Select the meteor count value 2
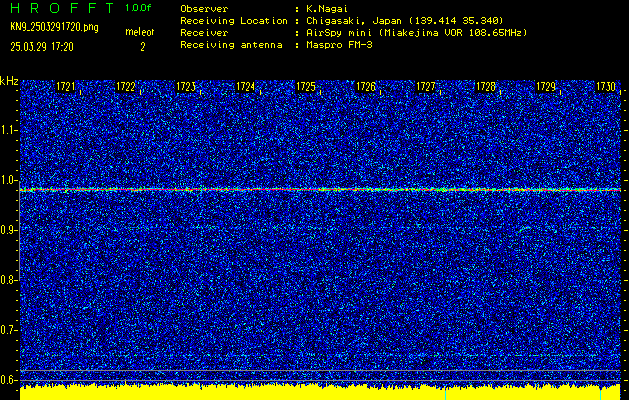 142,47
